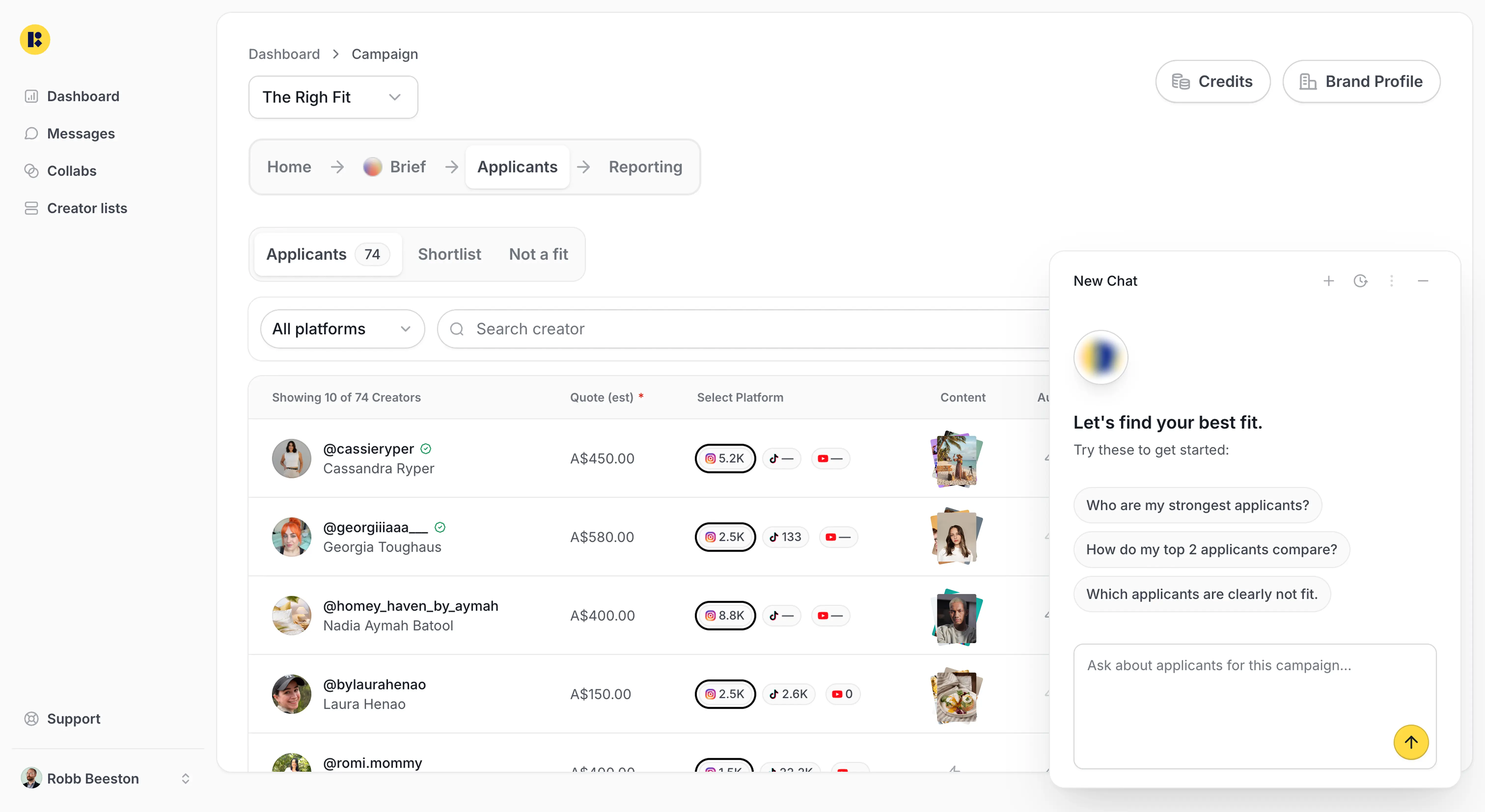This screenshot has width=1485, height=812.
Task: Open cassieryper's content thumbnail
Action: tap(956, 459)
